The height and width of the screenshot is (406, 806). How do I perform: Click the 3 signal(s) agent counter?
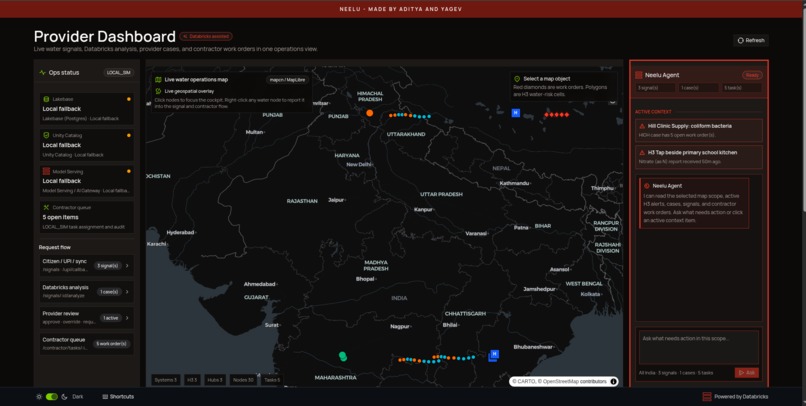656,88
